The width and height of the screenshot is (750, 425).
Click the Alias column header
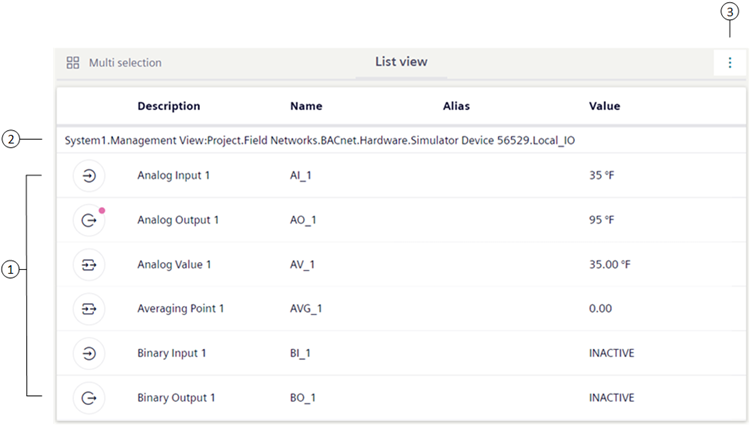click(456, 106)
